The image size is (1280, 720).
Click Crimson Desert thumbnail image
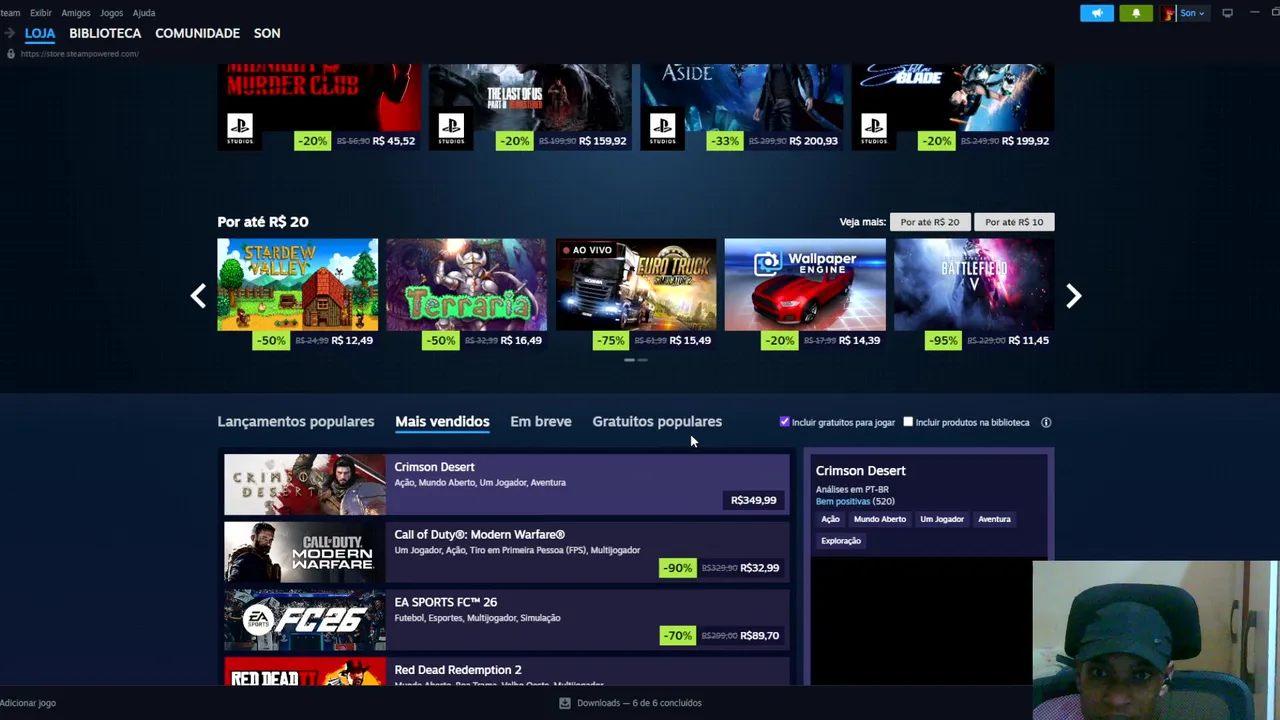pos(304,485)
